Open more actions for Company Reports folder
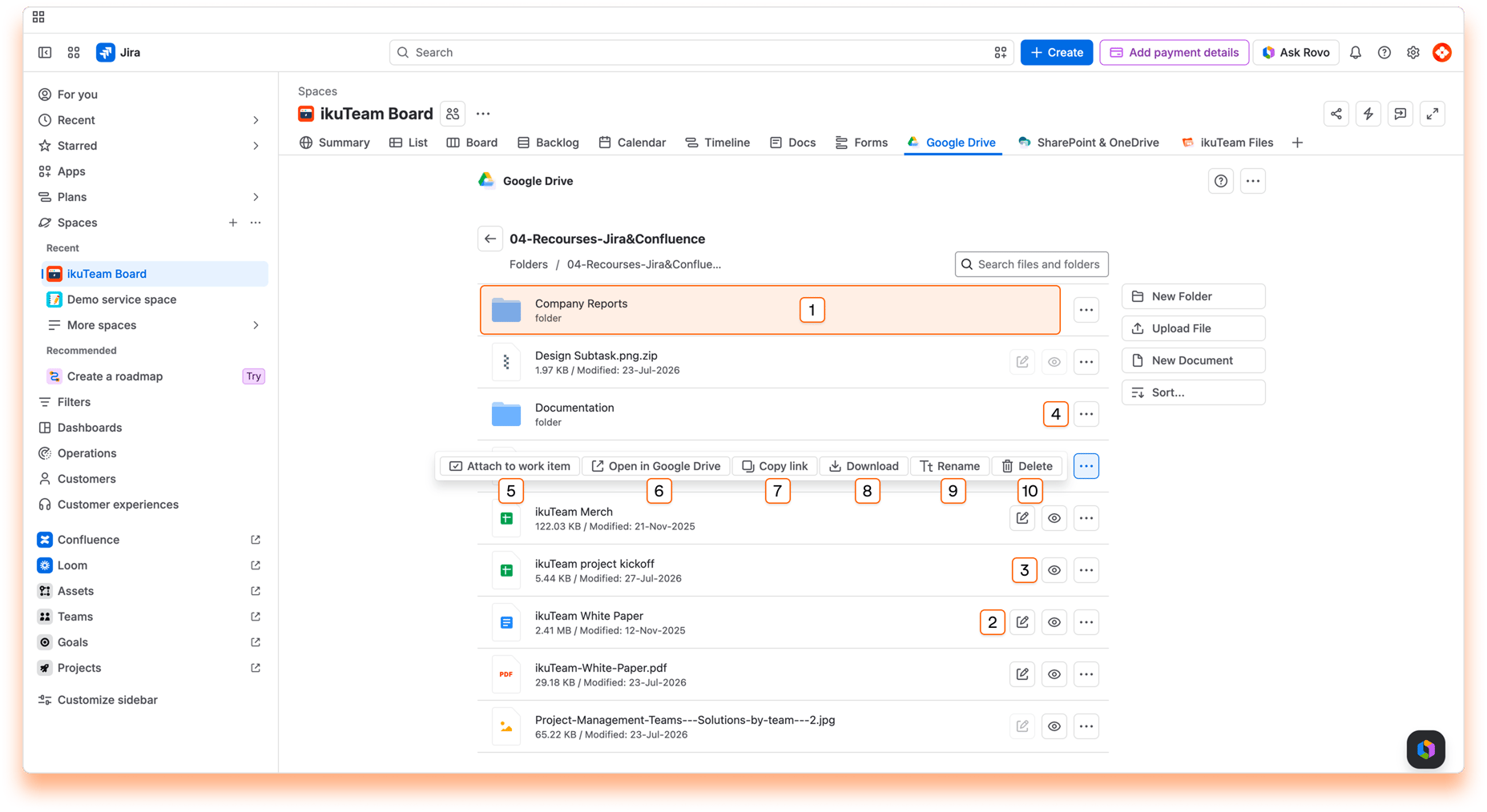This screenshot has height=812, width=1487. (1086, 310)
